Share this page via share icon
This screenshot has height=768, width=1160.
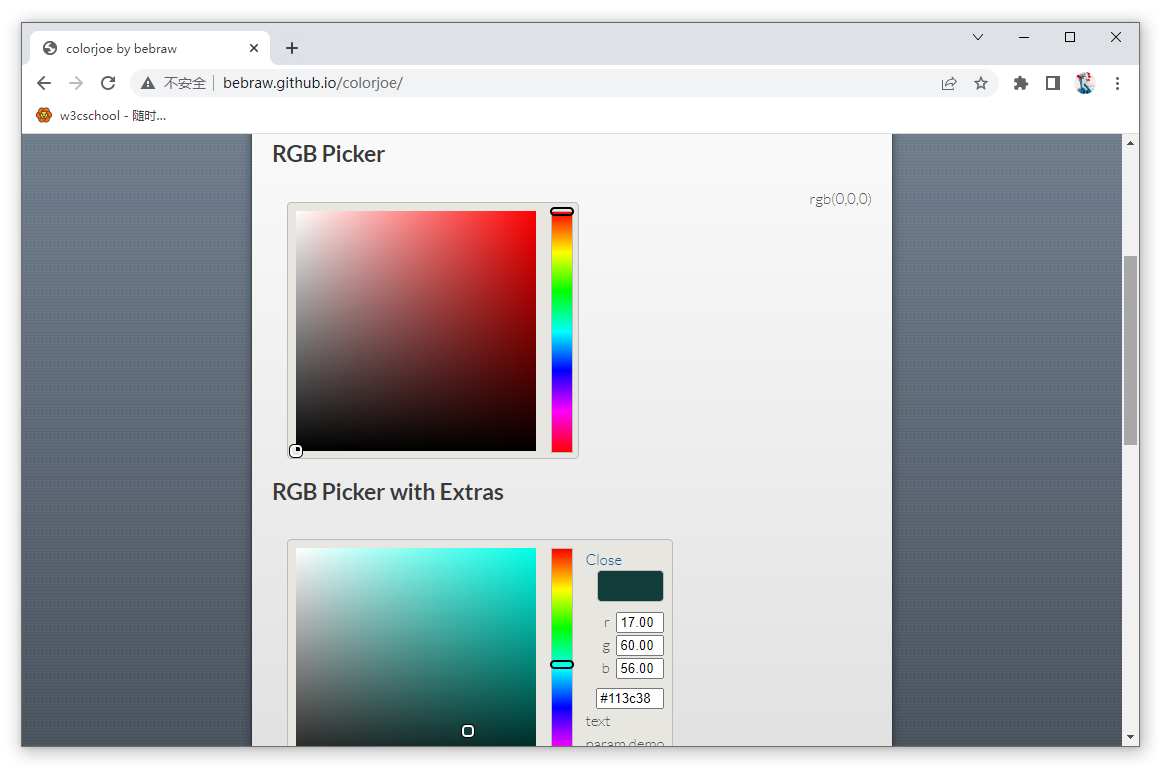click(x=948, y=83)
